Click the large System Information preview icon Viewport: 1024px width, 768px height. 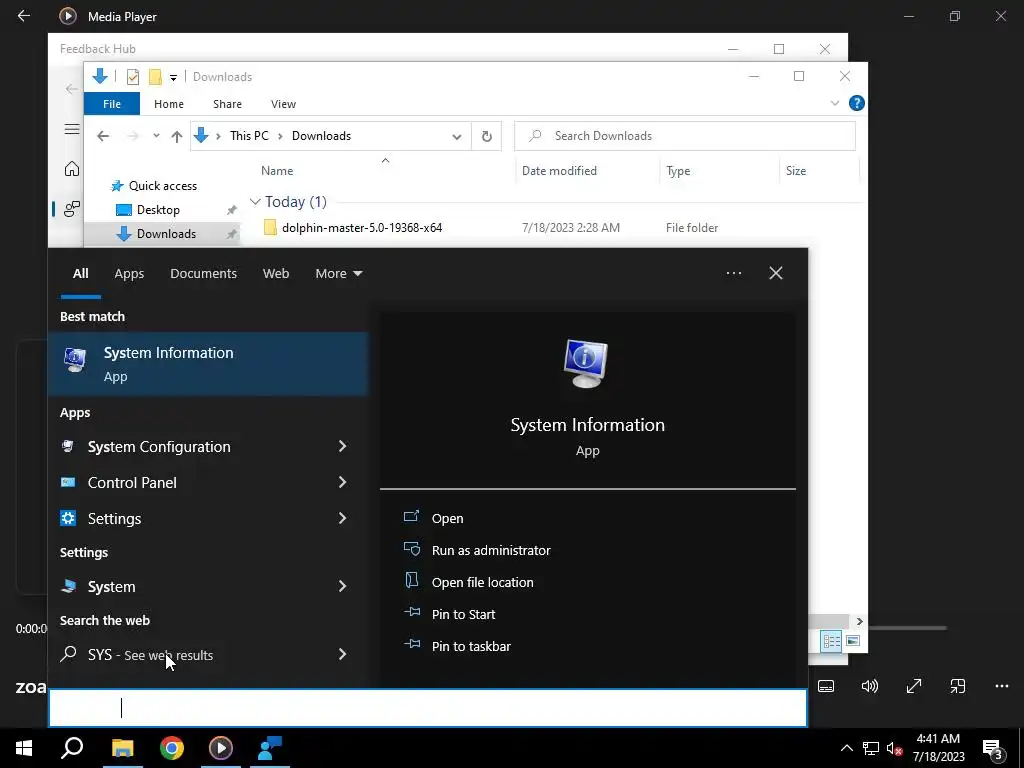click(x=586, y=364)
